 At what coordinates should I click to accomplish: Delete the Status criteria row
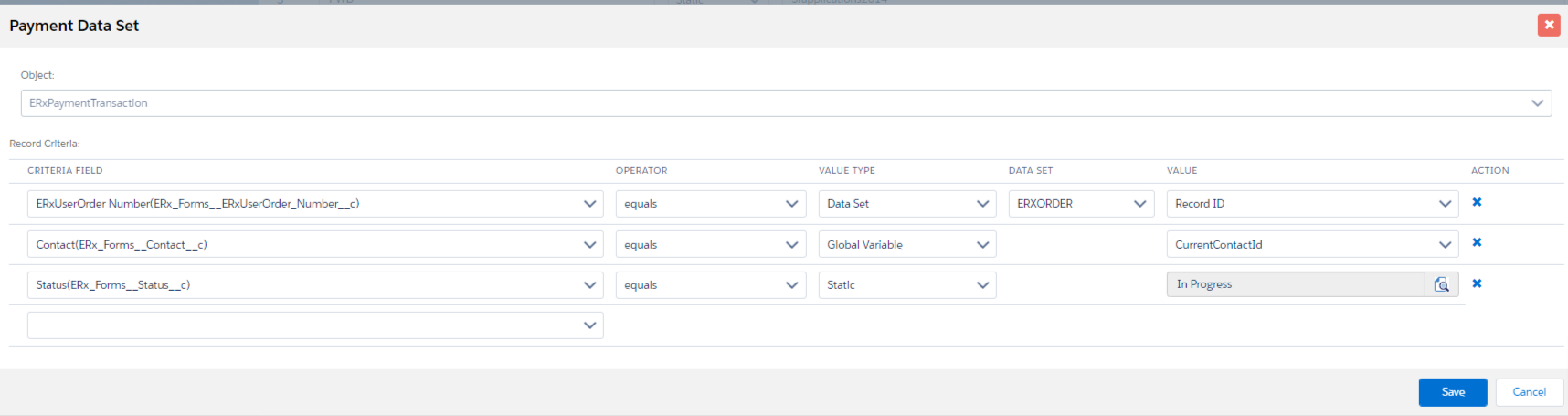click(1477, 284)
